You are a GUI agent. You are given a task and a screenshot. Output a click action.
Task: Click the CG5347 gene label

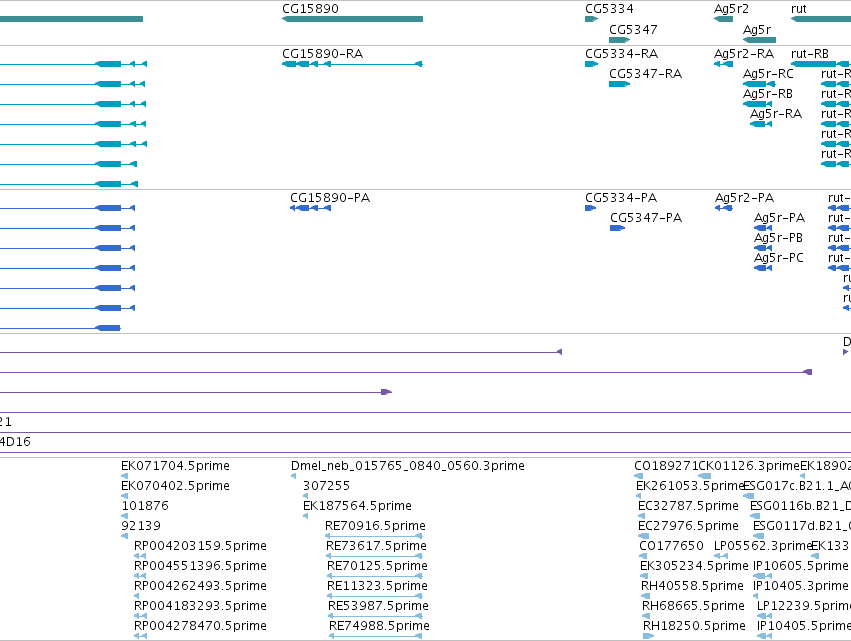pos(633,29)
